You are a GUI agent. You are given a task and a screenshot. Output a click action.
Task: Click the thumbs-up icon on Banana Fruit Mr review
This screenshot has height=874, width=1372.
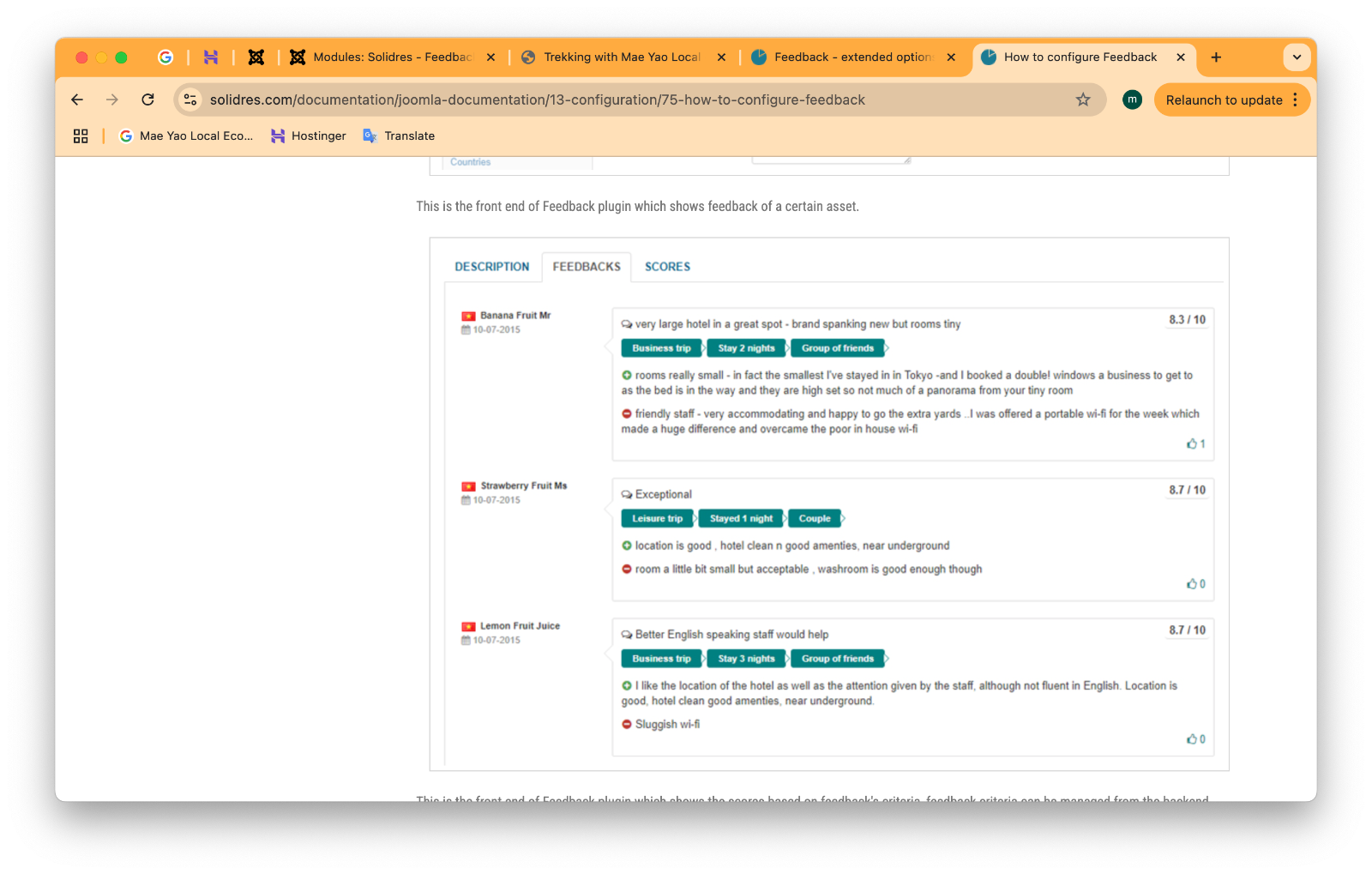pos(1192,444)
